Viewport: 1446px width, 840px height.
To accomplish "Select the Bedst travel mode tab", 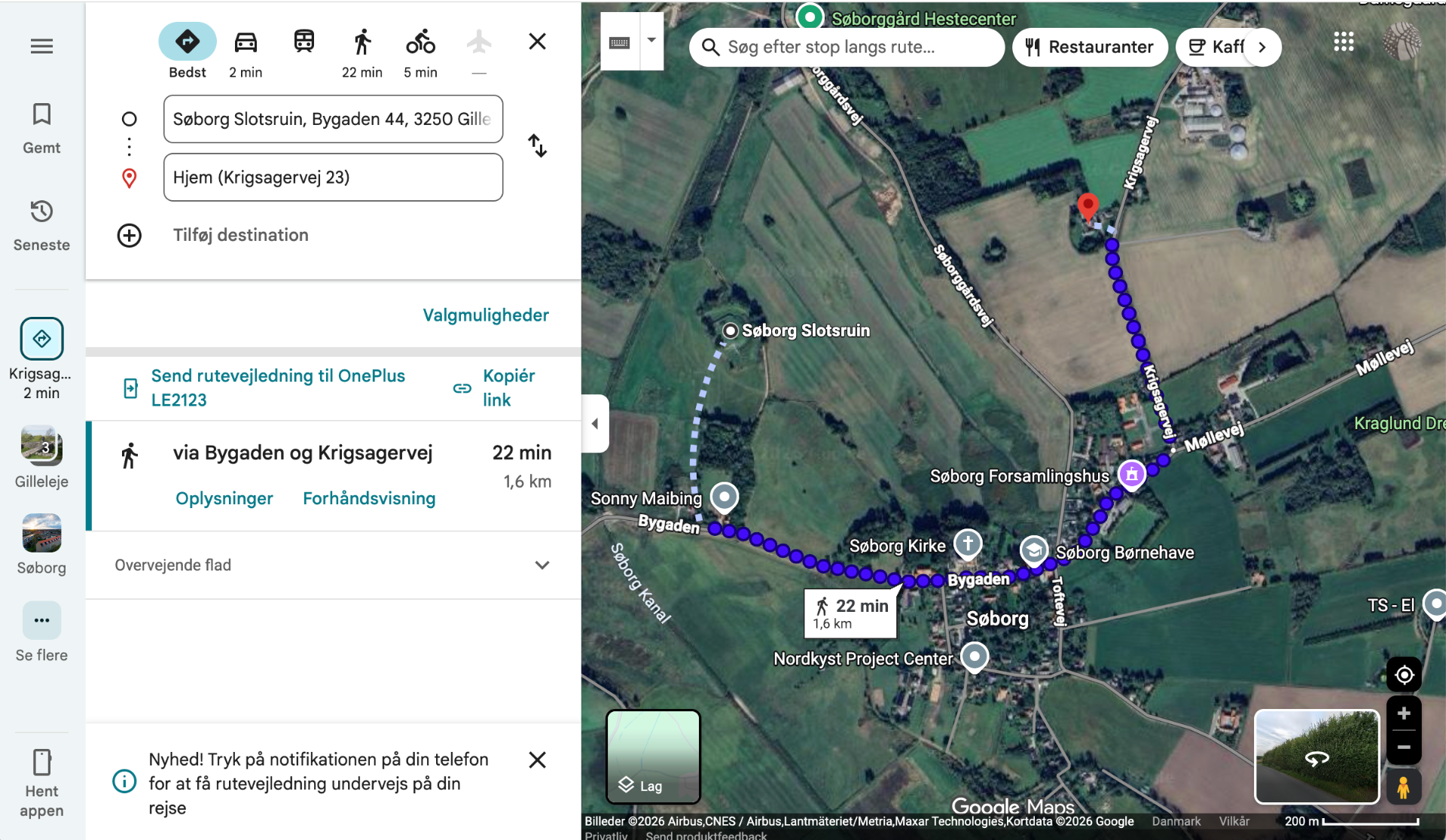I will (x=188, y=42).
